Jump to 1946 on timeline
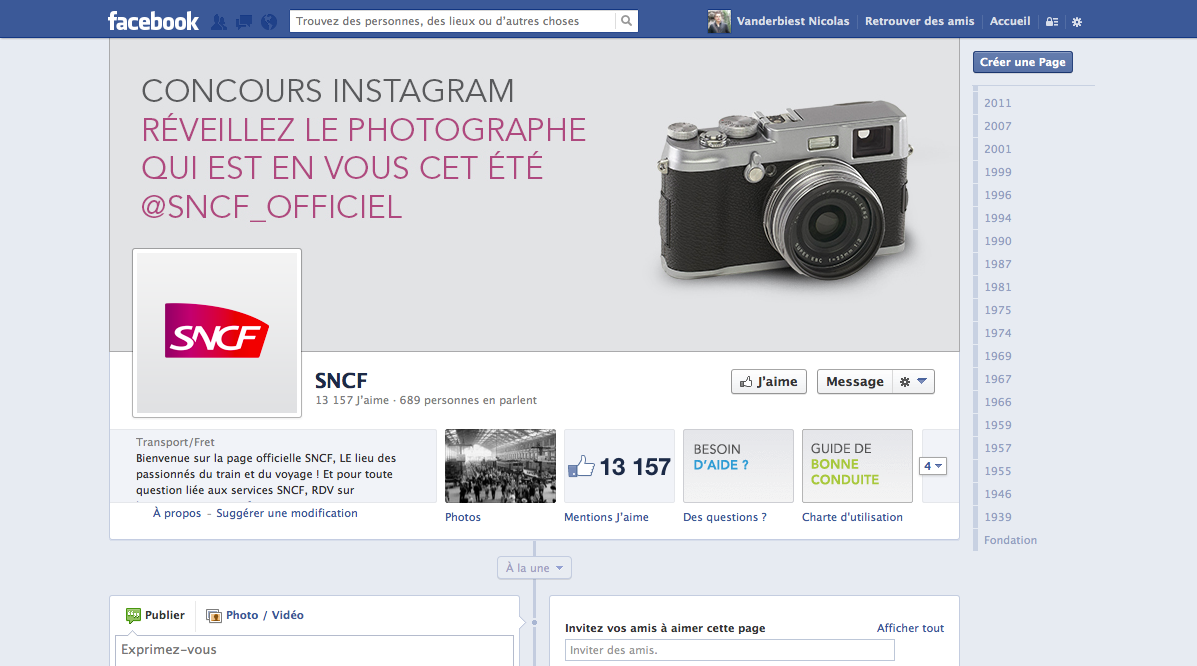This screenshot has height=666, width=1197. pos(997,493)
